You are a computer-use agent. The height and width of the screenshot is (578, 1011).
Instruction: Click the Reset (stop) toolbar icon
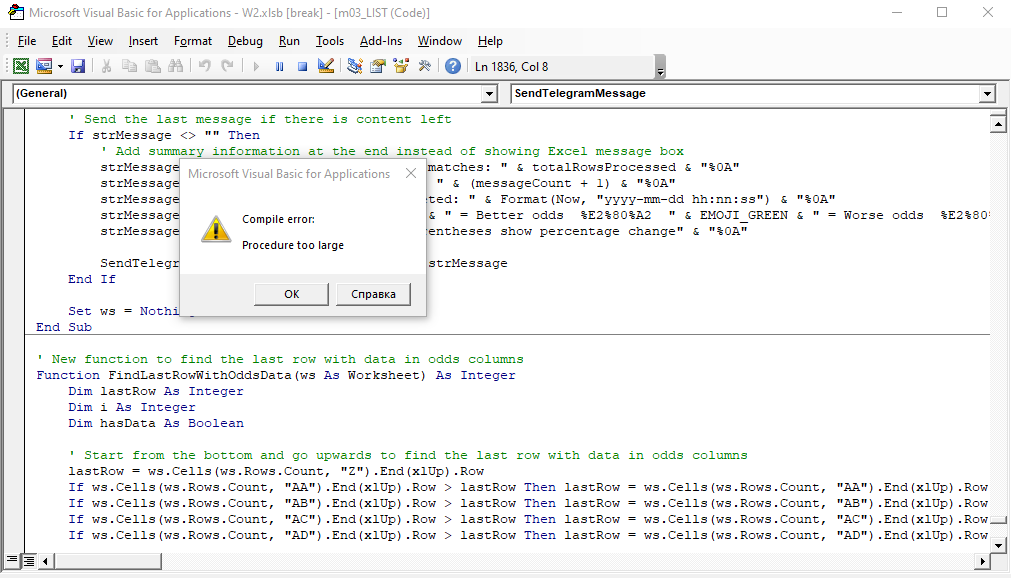pos(301,66)
